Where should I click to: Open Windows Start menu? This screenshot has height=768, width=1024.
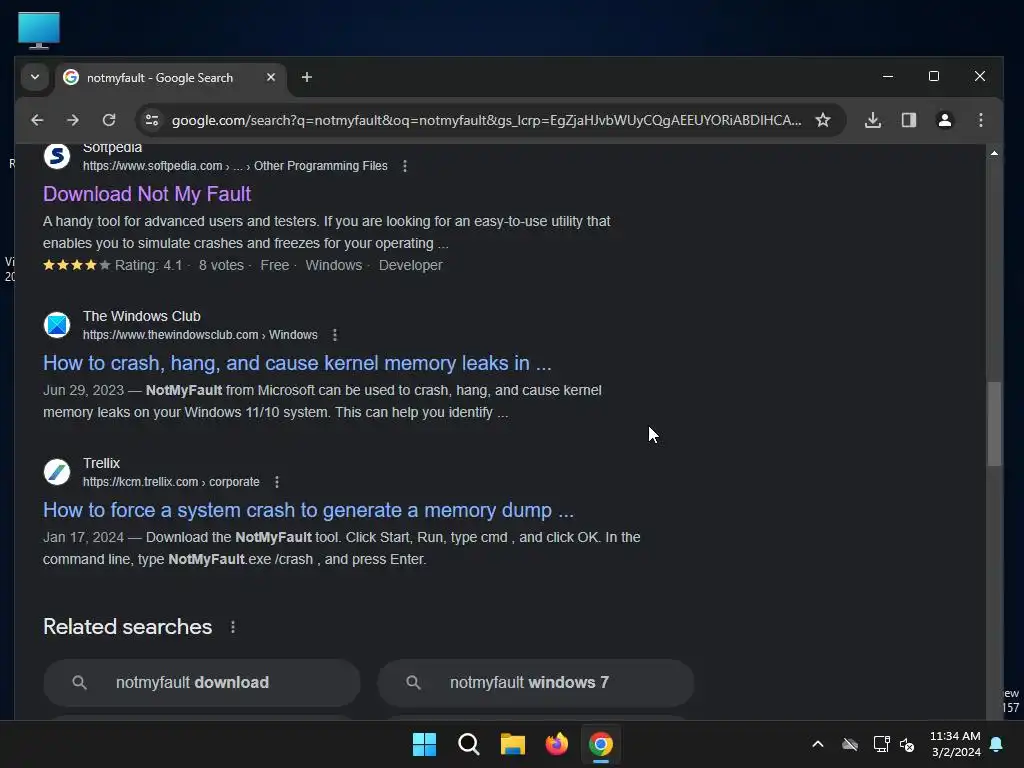(424, 744)
